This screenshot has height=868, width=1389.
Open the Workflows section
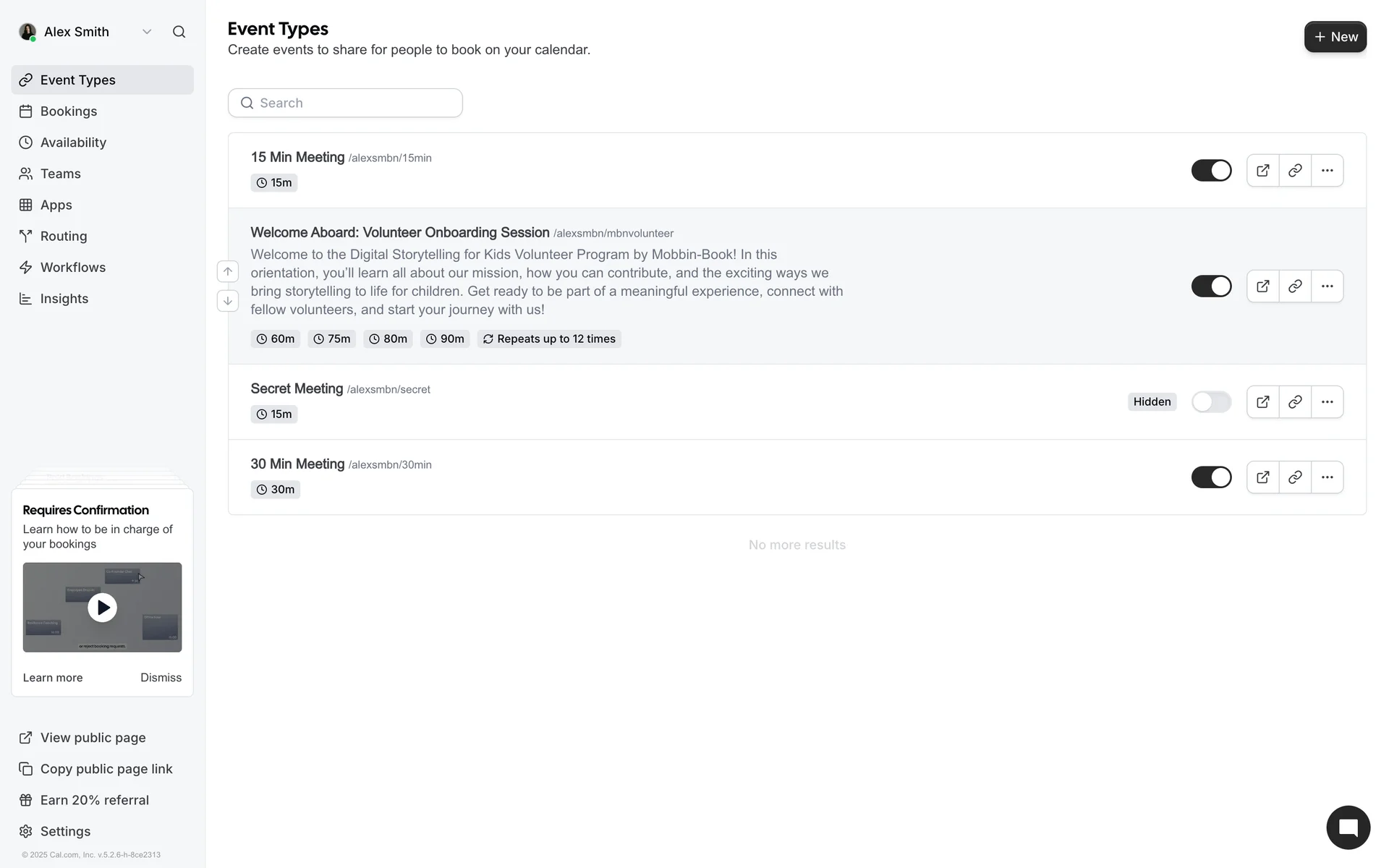point(72,268)
